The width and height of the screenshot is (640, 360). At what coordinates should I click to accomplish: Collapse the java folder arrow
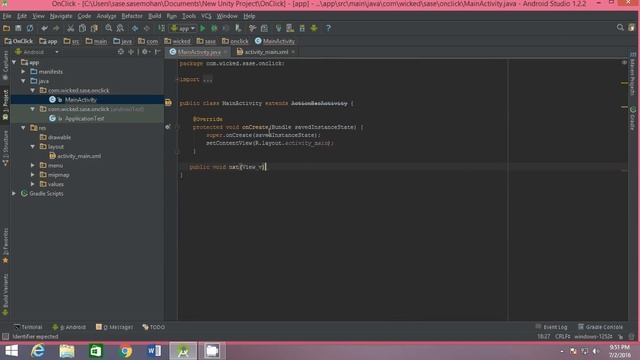23,81
